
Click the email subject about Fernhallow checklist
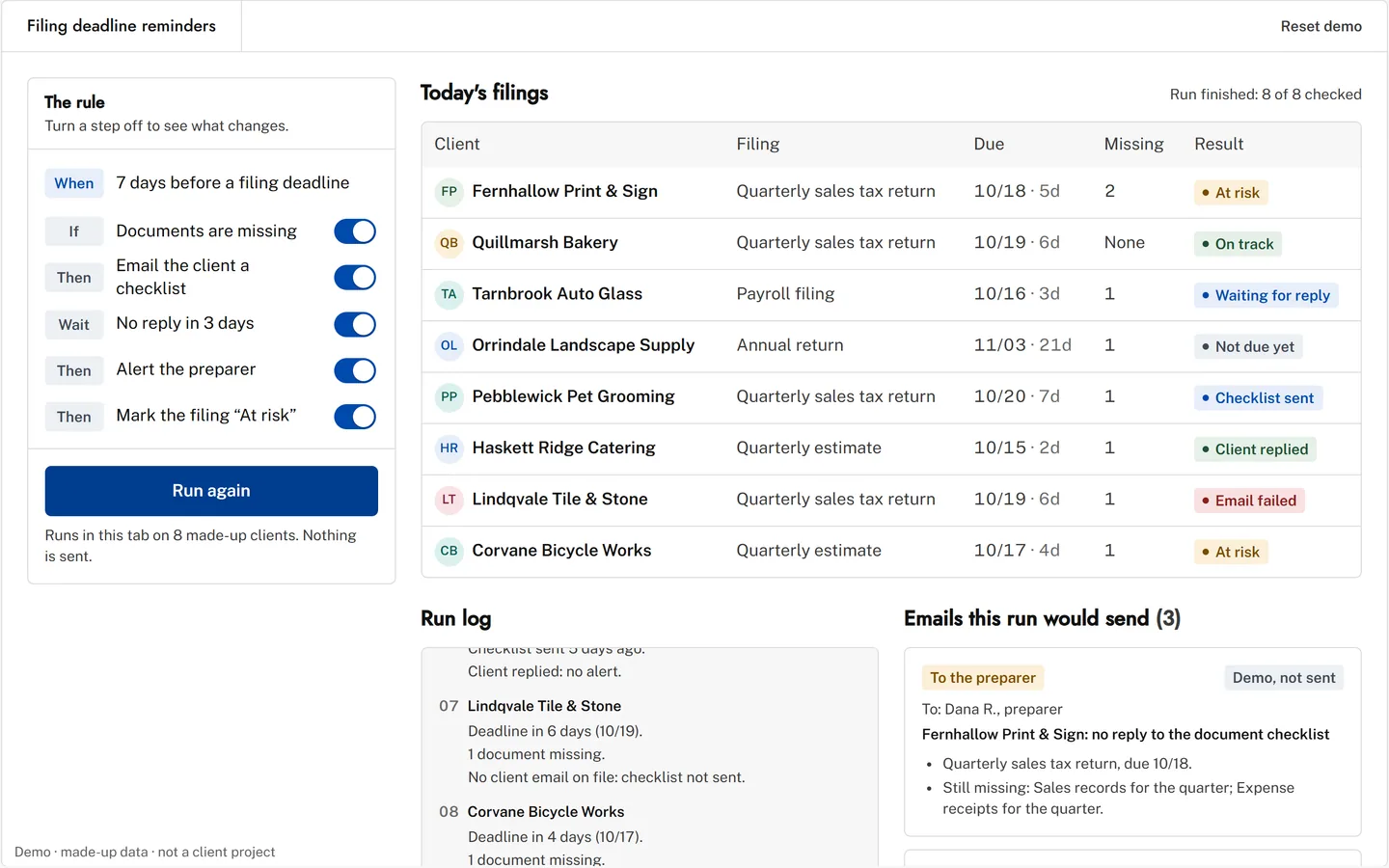coord(1126,735)
